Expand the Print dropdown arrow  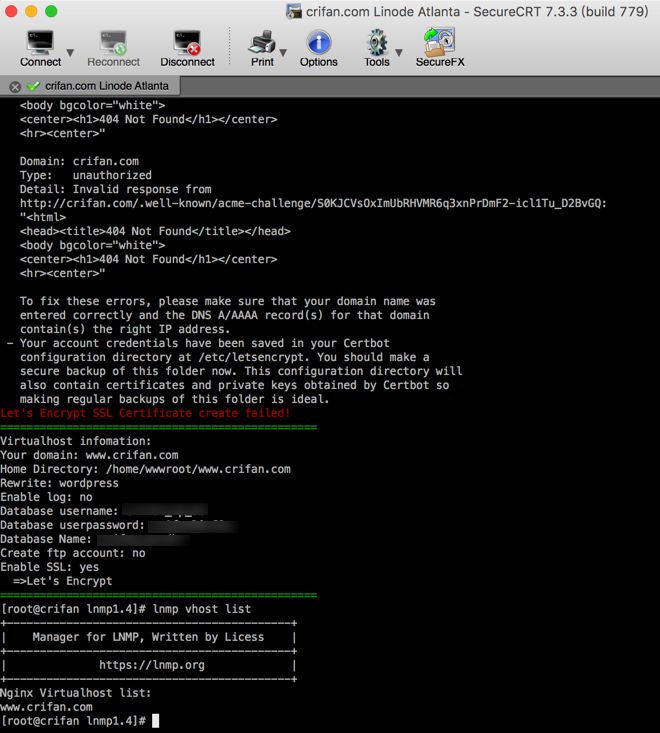(283, 52)
